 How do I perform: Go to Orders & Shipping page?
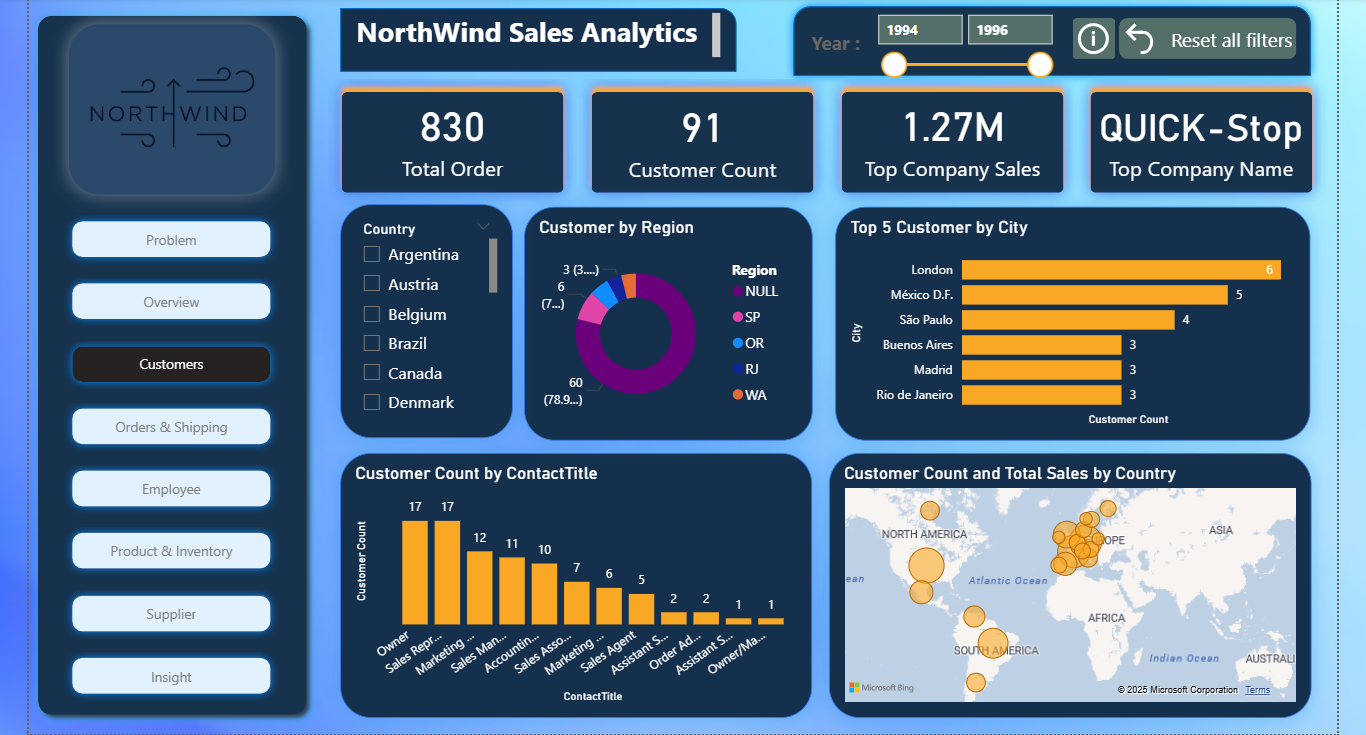point(171,427)
